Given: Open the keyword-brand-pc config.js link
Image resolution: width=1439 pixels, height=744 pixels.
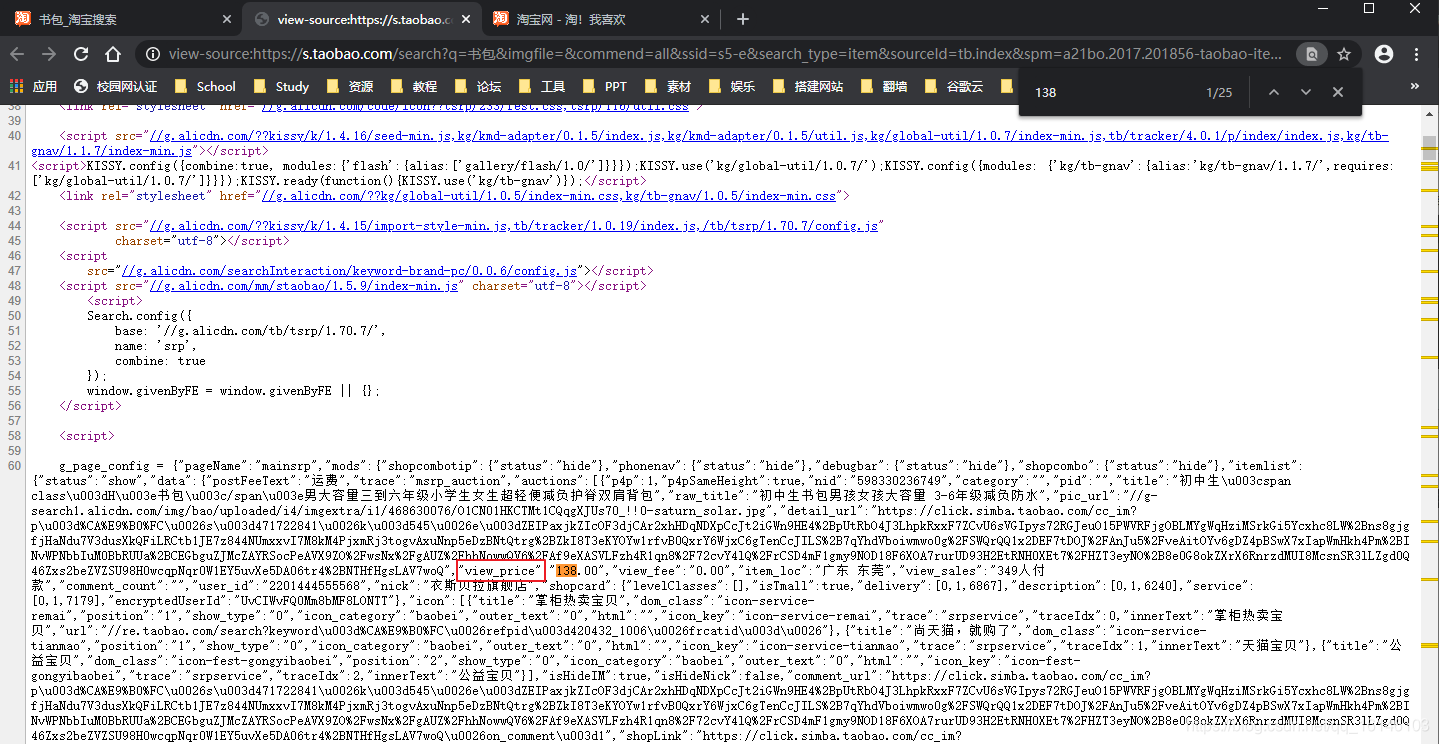Looking at the screenshot, I should pos(349,271).
